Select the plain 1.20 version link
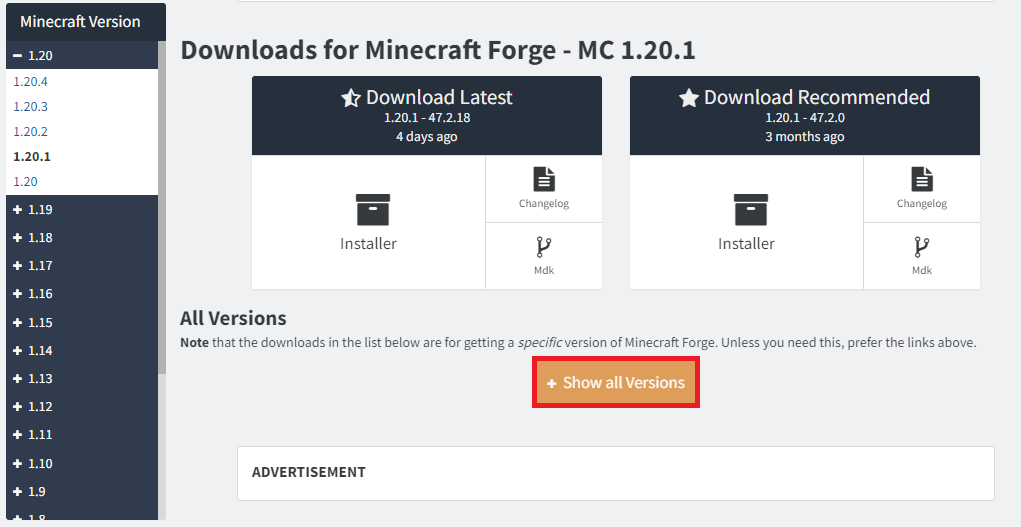This screenshot has height=527, width=1021. (25, 181)
